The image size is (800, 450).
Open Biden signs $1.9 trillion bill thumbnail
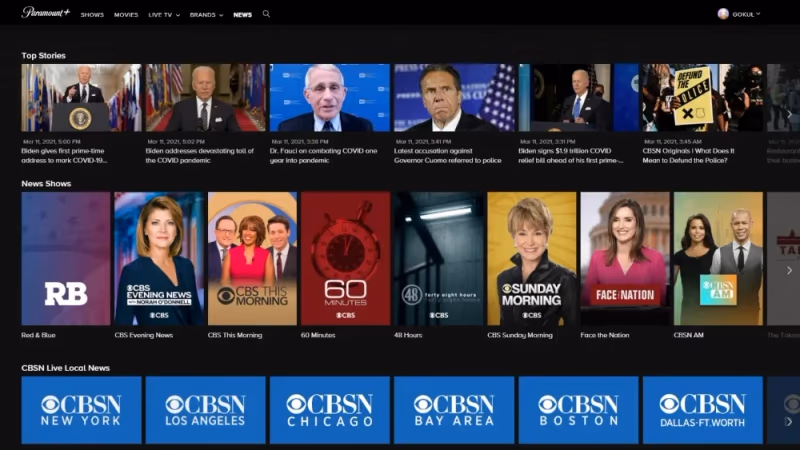[x=579, y=97]
